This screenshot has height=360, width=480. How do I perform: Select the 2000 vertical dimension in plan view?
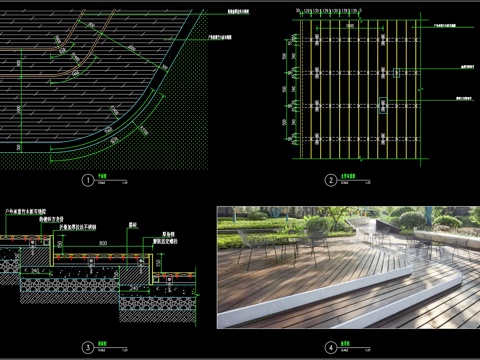coord(19,109)
